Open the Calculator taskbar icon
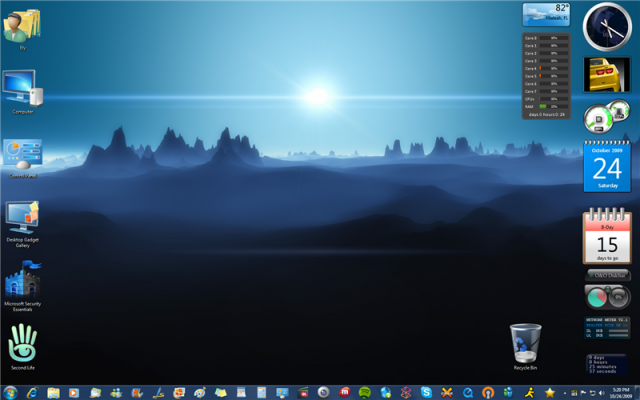Screen dimensions: 640x400 pos(261,393)
